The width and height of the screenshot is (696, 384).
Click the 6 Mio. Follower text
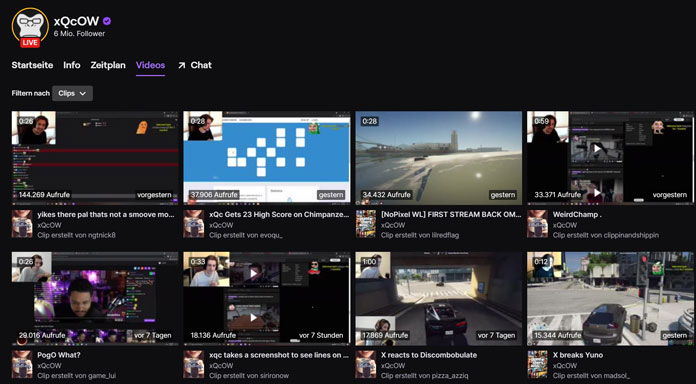79,34
